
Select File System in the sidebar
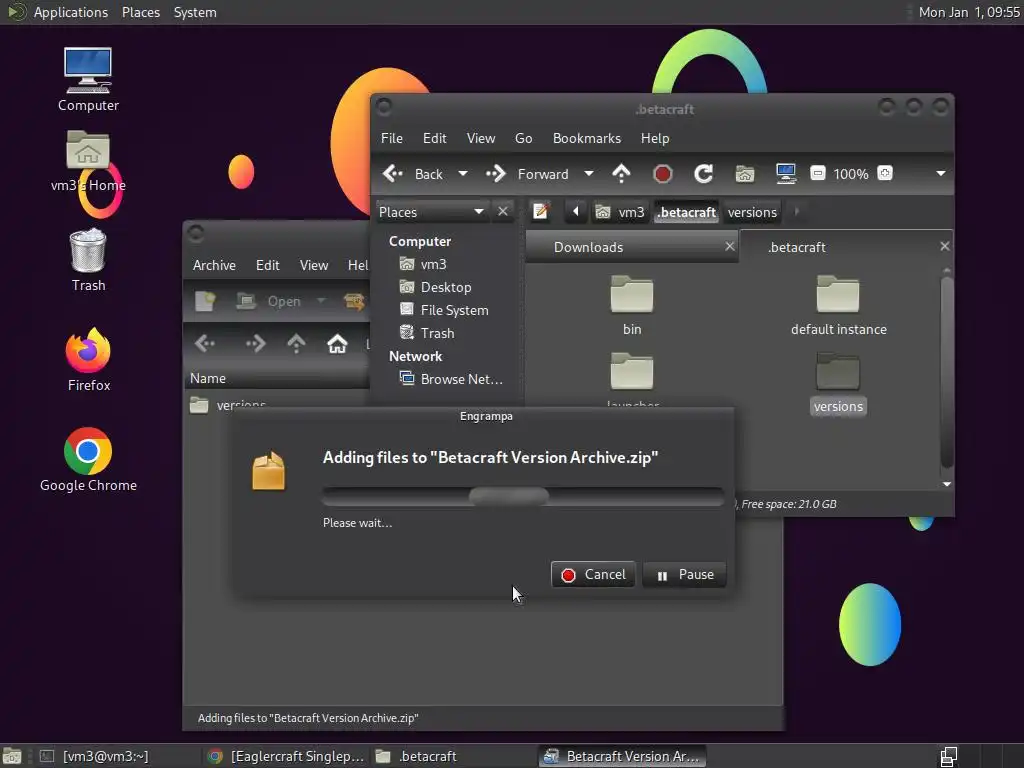point(454,310)
